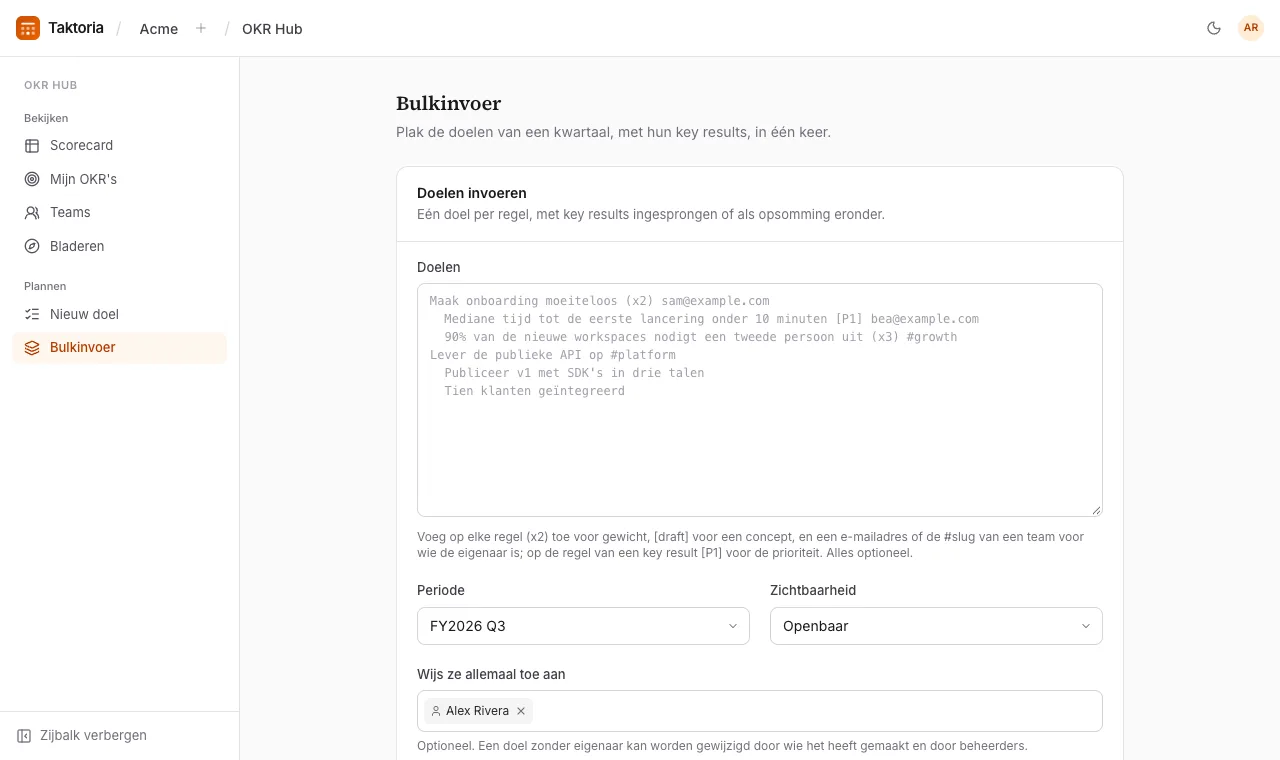Click the Bladeren compass icon
The image size is (1280, 760).
coord(32,246)
